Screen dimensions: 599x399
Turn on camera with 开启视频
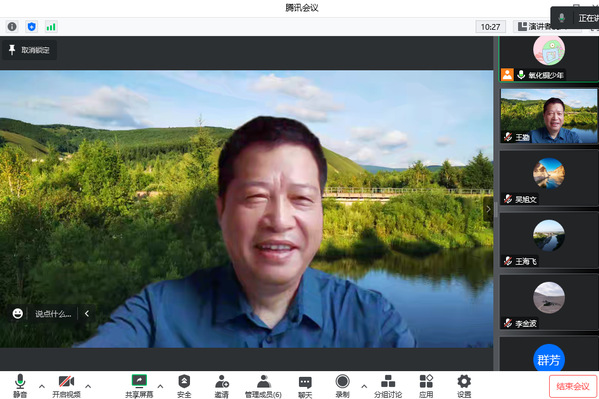point(66,385)
